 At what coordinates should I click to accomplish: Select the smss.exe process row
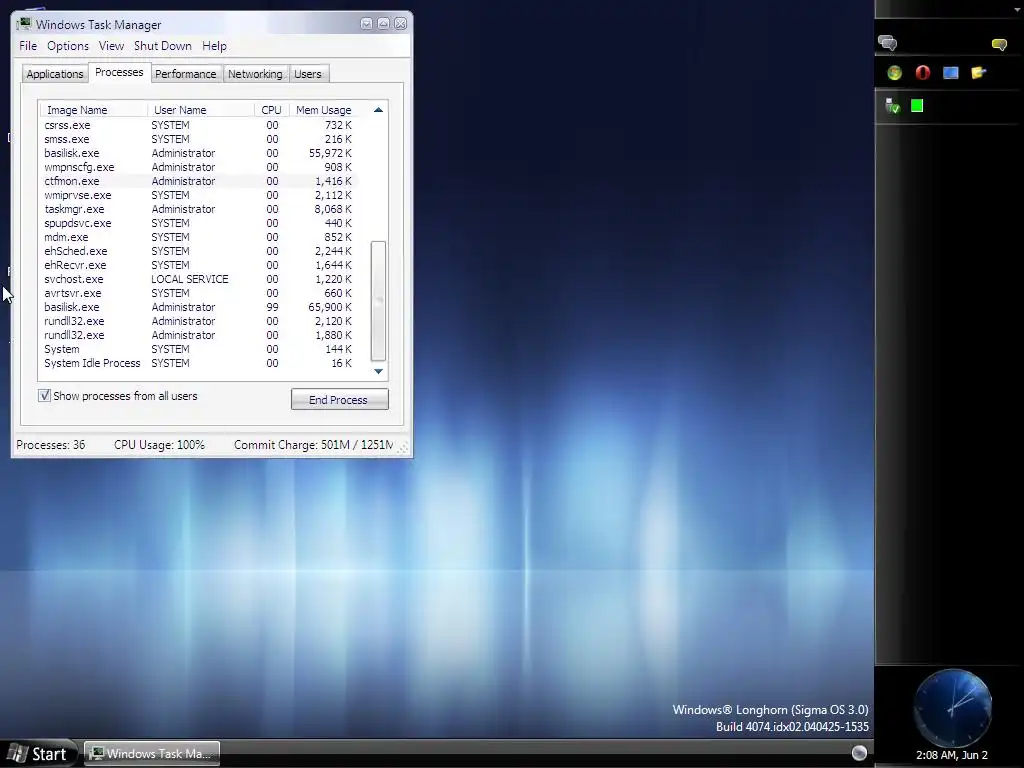click(199, 139)
